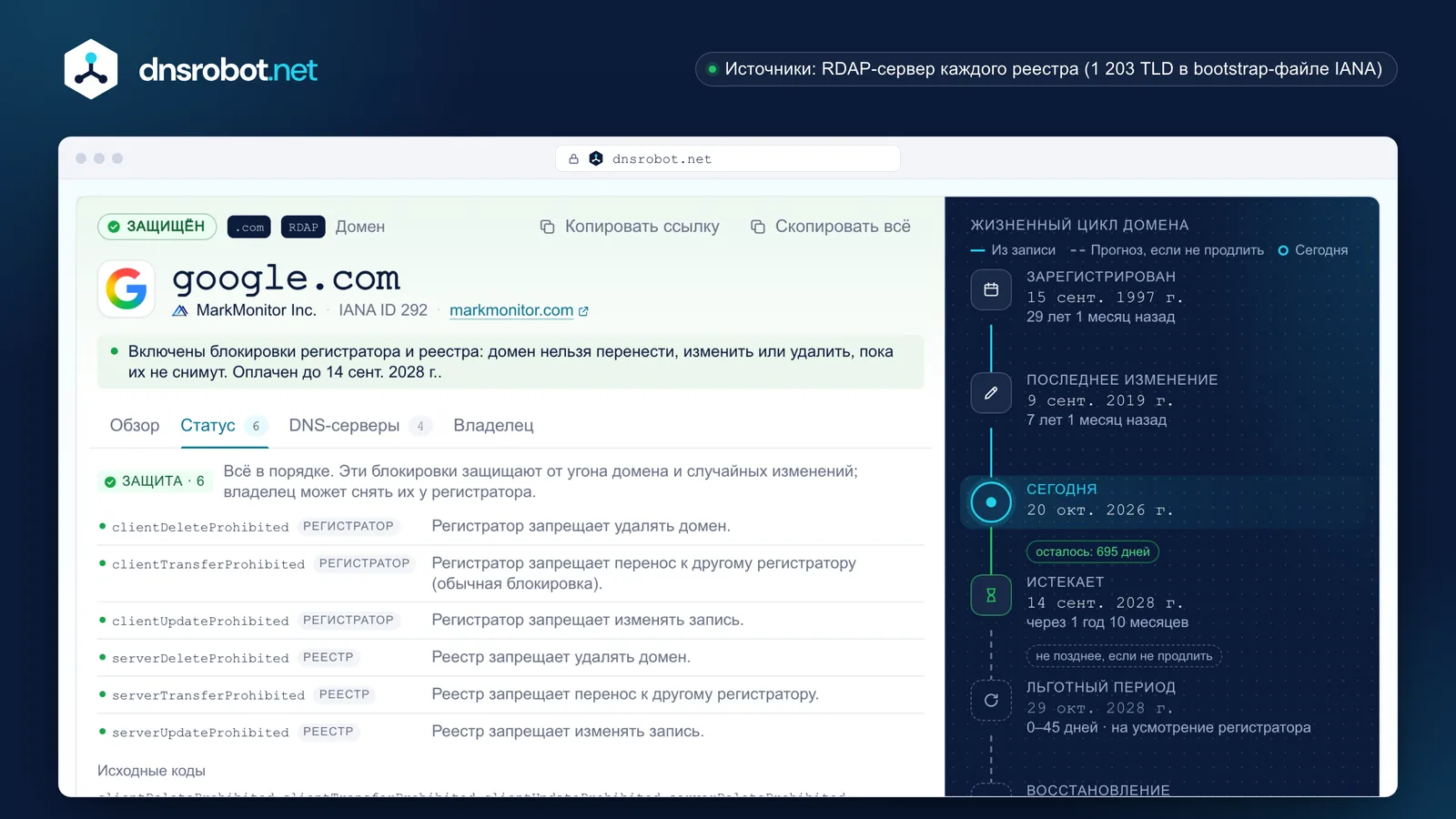Click the serverUpdateProhibited status code

200,733
